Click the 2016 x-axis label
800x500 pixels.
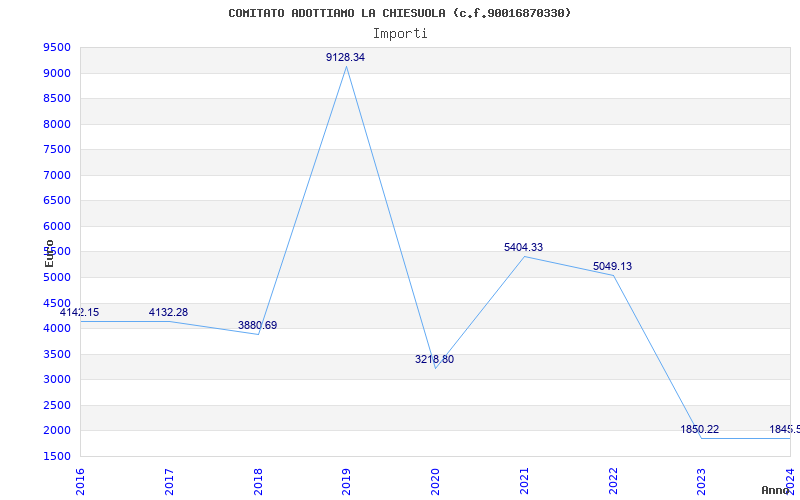80,482
